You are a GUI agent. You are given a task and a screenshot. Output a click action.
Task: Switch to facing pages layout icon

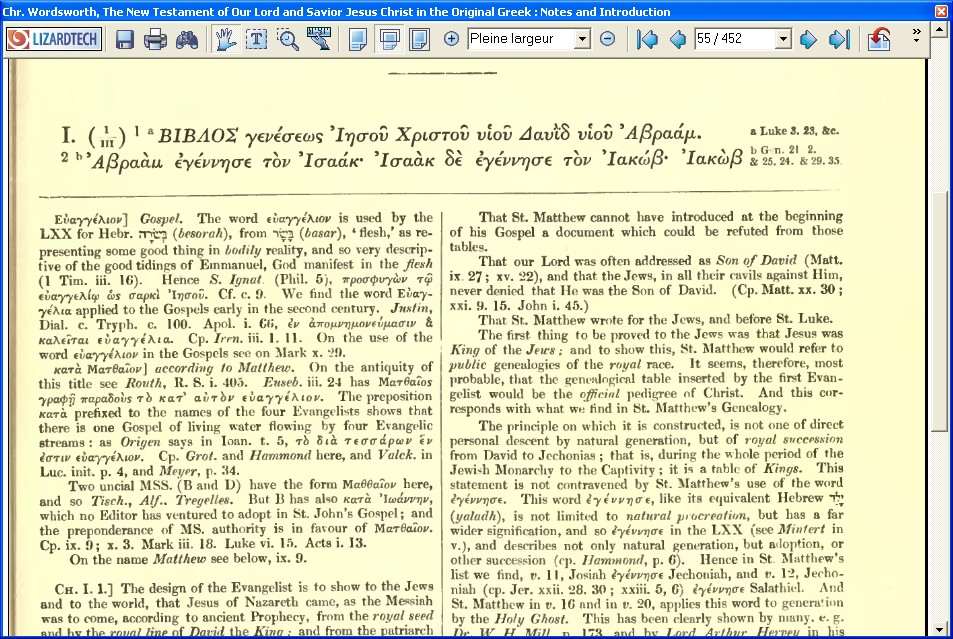[x=419, y=40]
